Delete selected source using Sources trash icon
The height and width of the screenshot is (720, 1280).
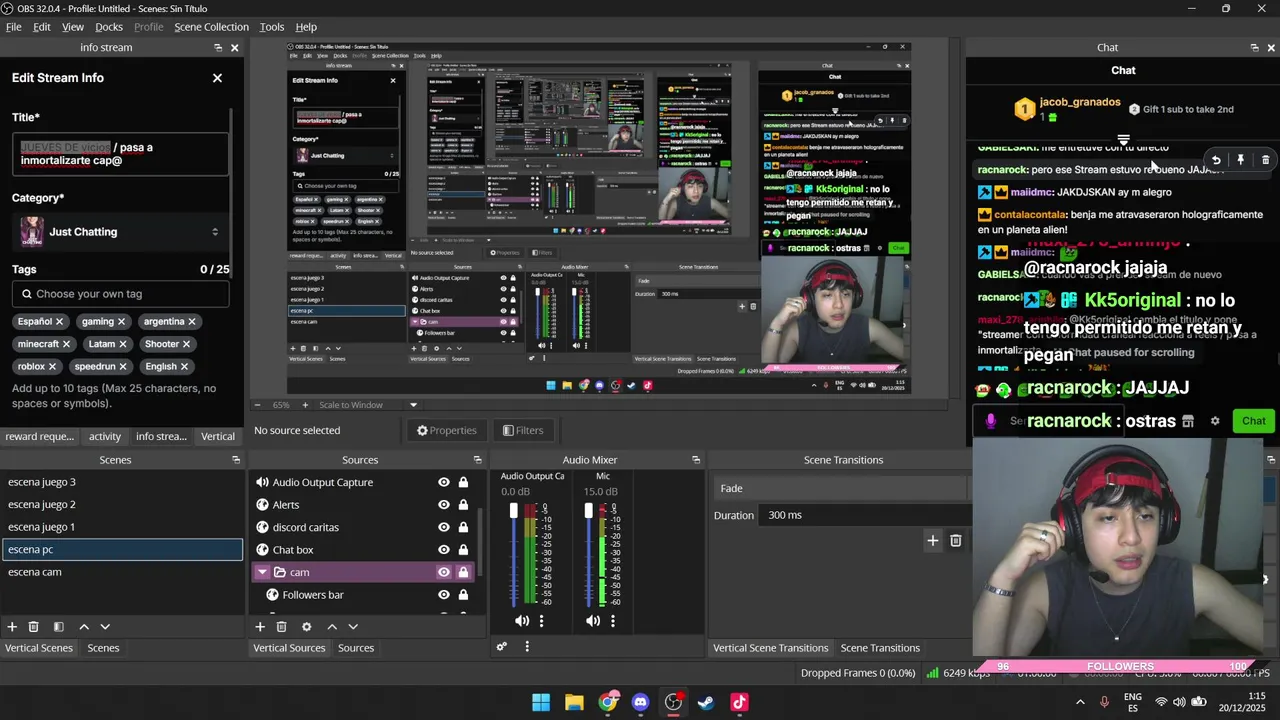click(x=281, y=626)
